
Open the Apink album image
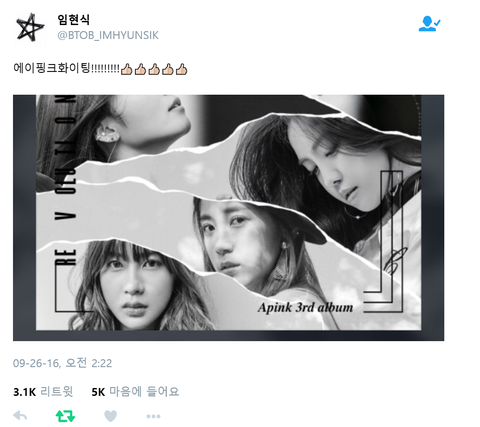(x=228, y=218)
